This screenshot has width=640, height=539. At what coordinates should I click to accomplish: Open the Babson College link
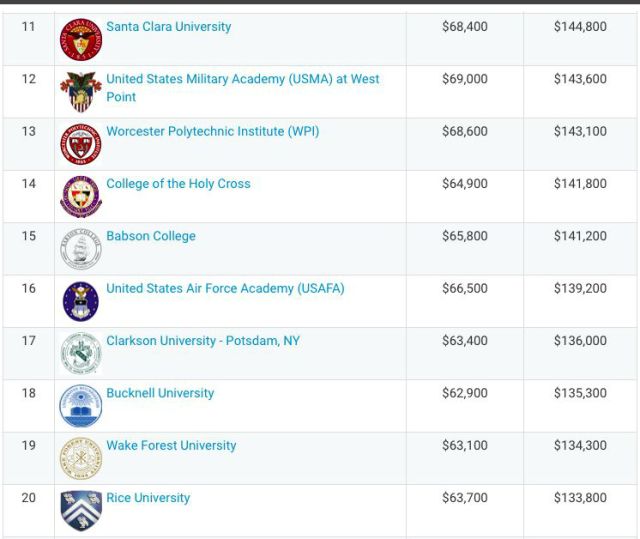point(151,236)
